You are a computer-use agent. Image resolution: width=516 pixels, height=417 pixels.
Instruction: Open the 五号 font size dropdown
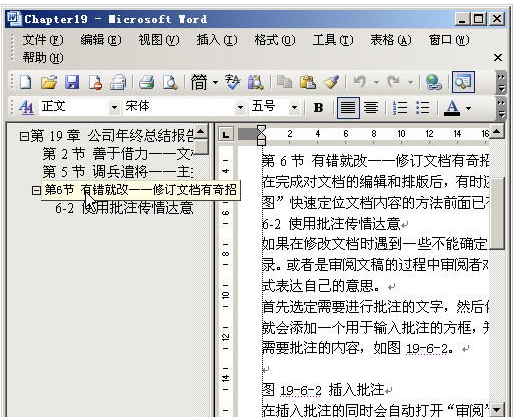coord(294,107)
